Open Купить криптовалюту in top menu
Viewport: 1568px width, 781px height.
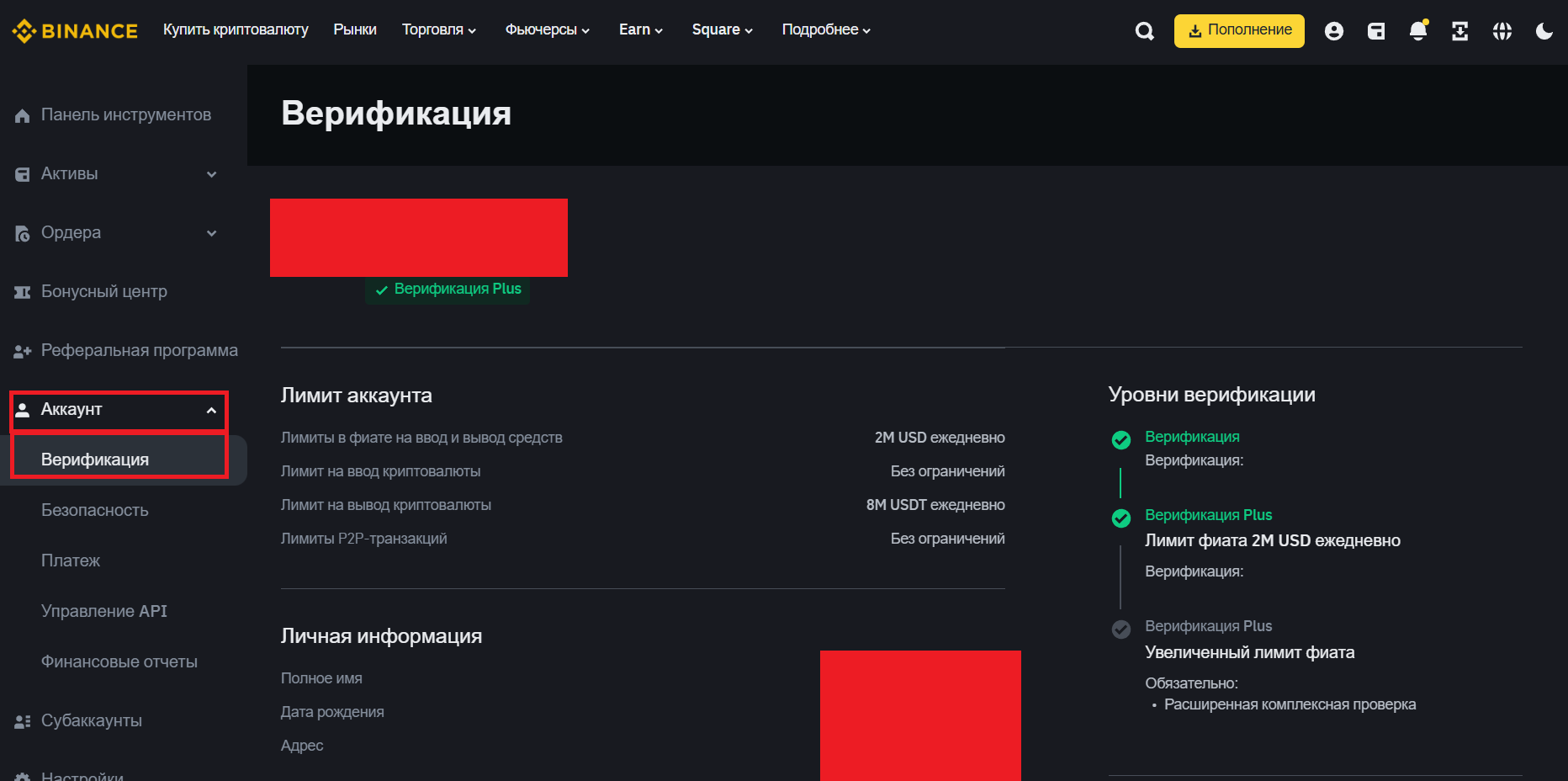tap(236, 29)
